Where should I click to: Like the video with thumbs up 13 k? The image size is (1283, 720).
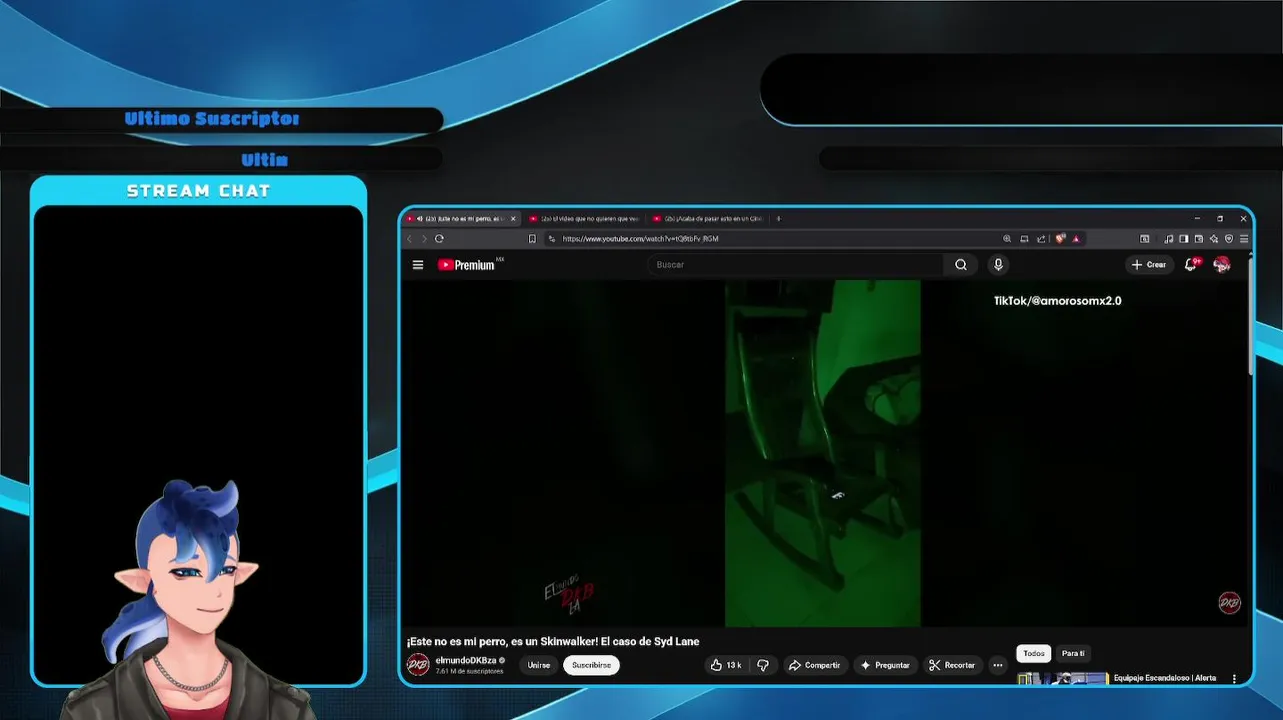pos(726,665)
